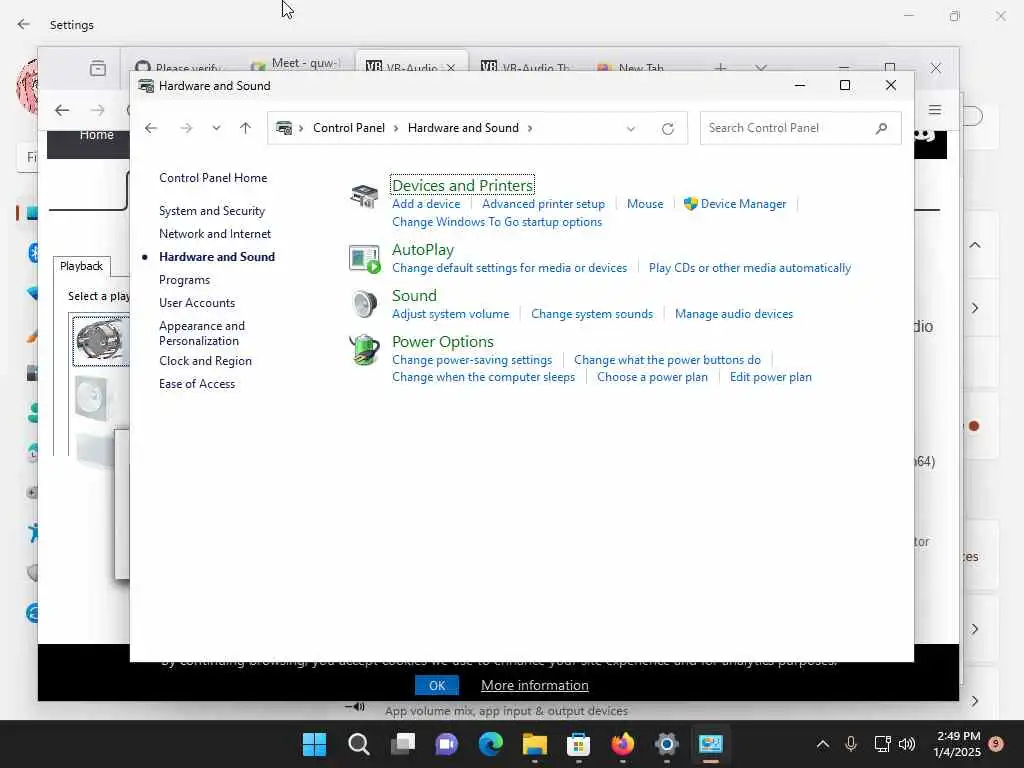Click the search magnifier icon in Control Panel
This screenshot has width=1024, height=768.
[882, 128]
